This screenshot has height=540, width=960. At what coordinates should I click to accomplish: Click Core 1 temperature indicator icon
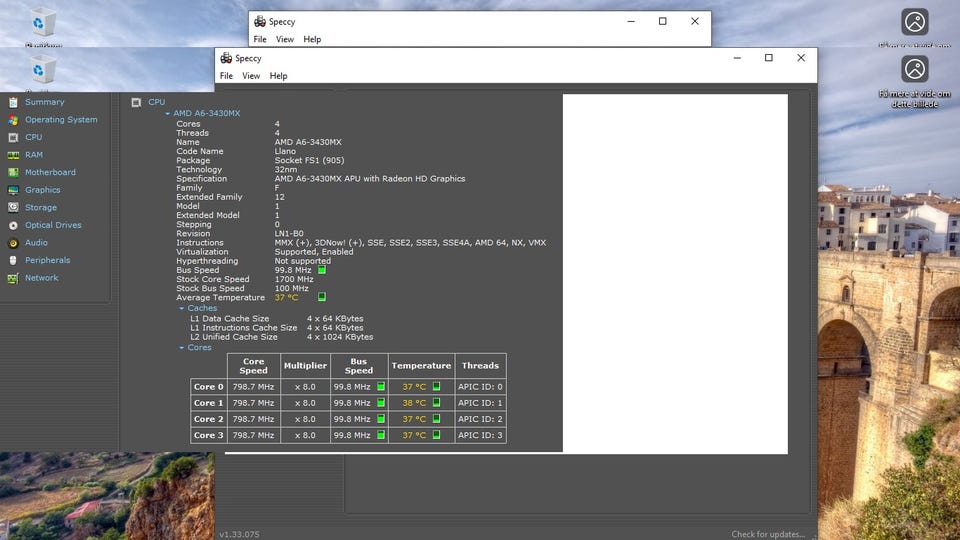pyautogui.click(x=436, y=403)
